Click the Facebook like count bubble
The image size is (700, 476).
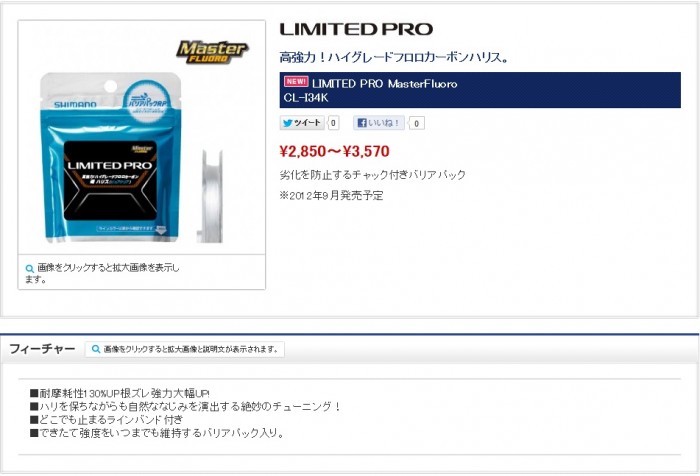(x=416, y=123)
